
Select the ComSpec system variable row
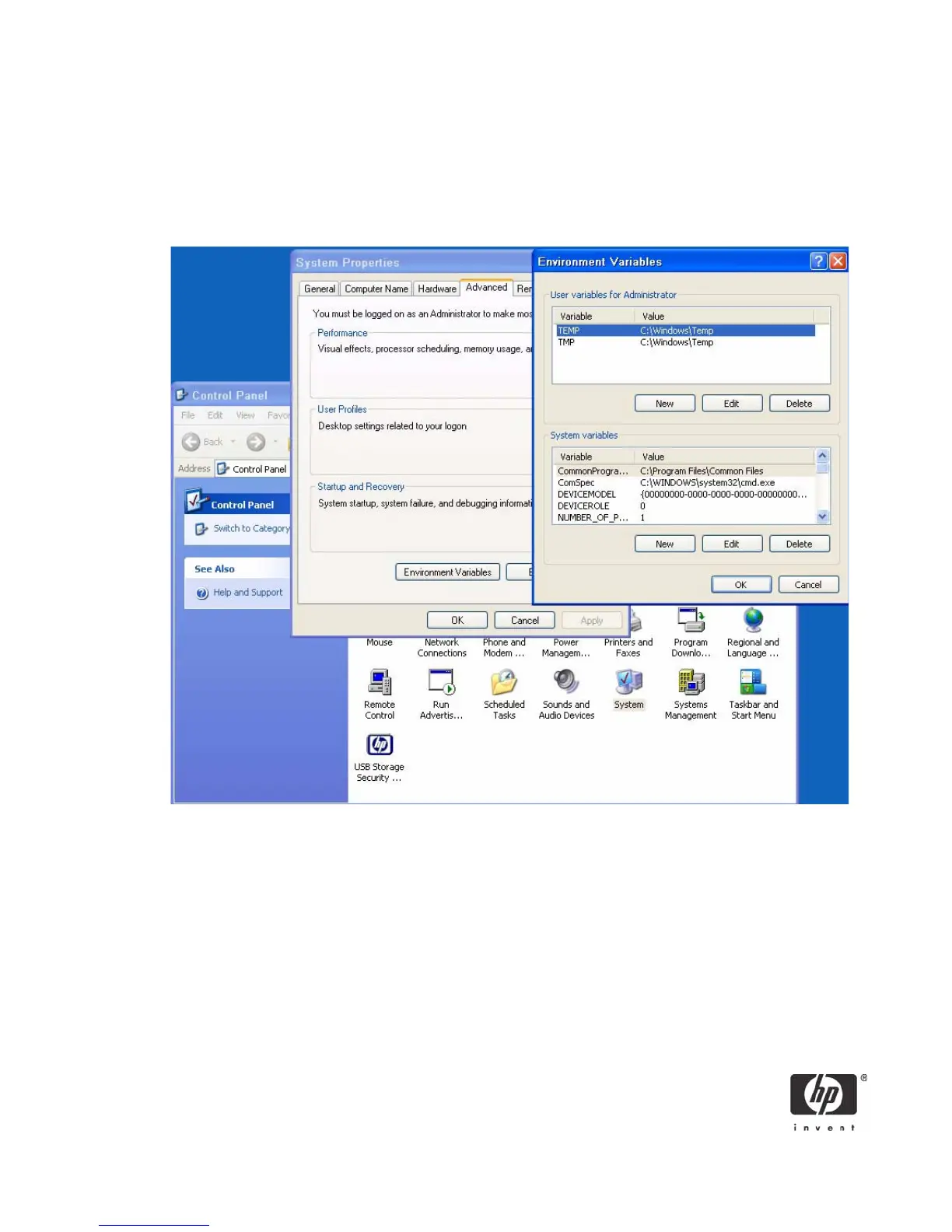click(x=684, y=483)
